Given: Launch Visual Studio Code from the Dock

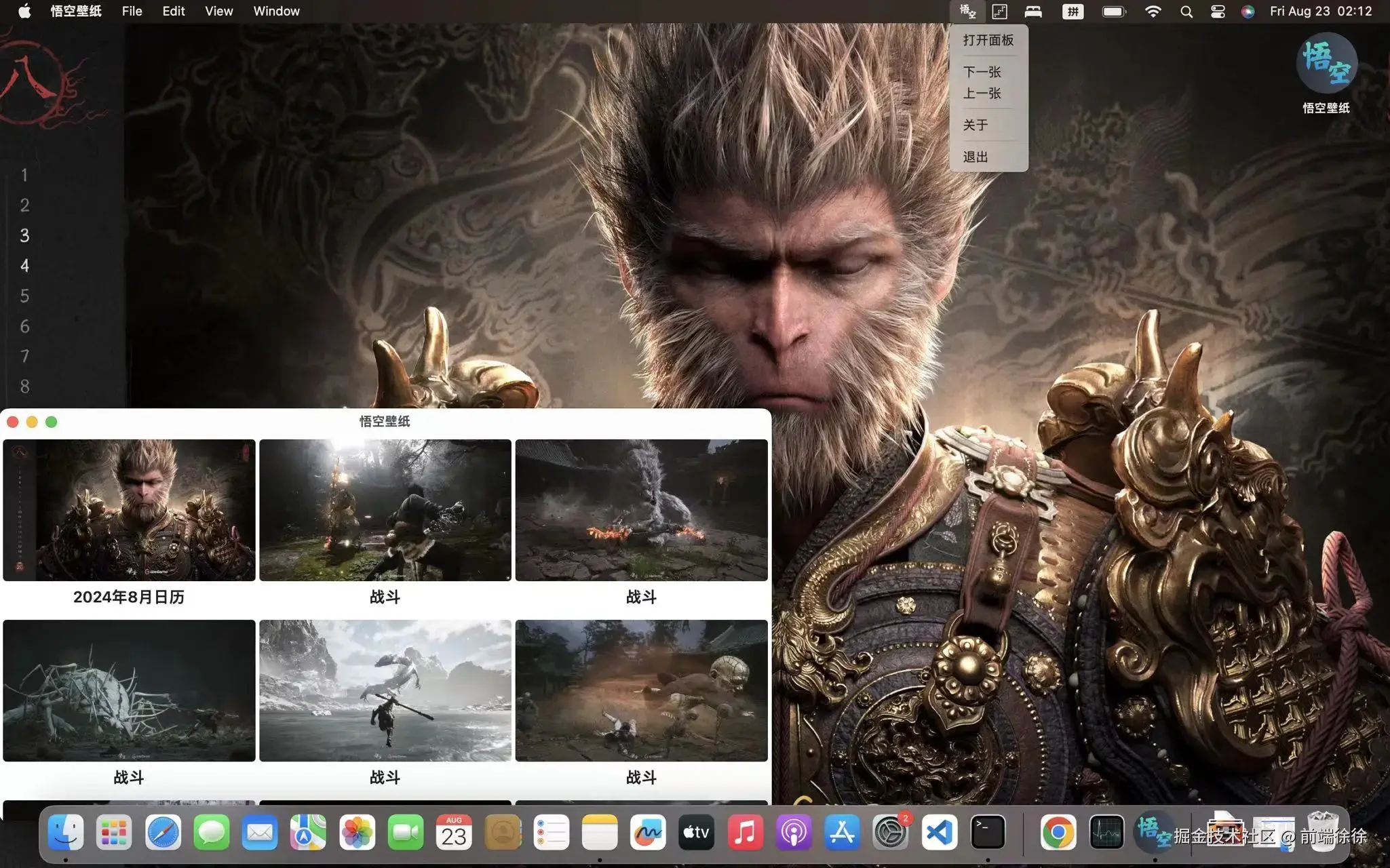Looking at the screenshot, I should point(939,832).
